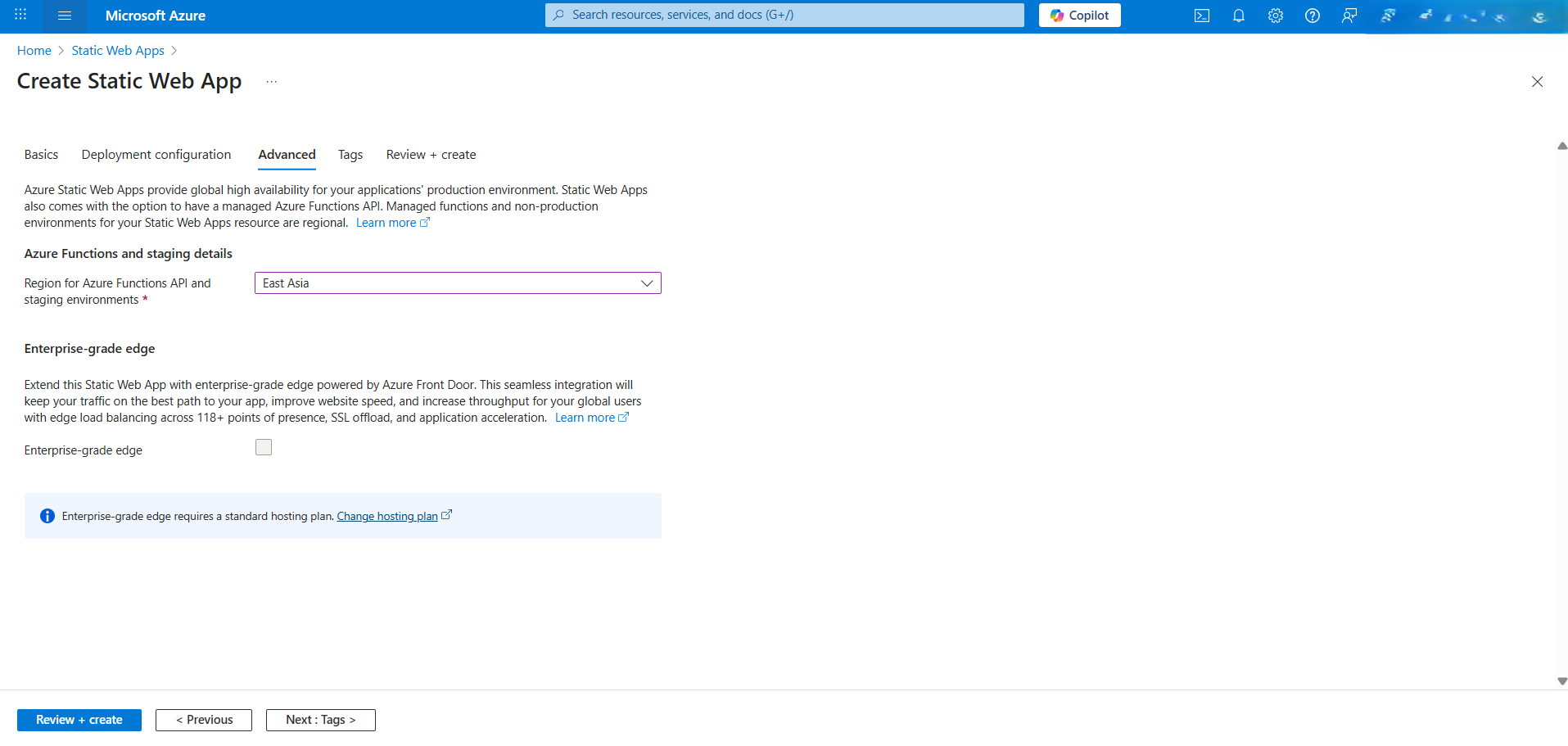Viewport: 1568px width, 746px height.
Task: Go to Deployment configuration tab
Action: (156, 155)
